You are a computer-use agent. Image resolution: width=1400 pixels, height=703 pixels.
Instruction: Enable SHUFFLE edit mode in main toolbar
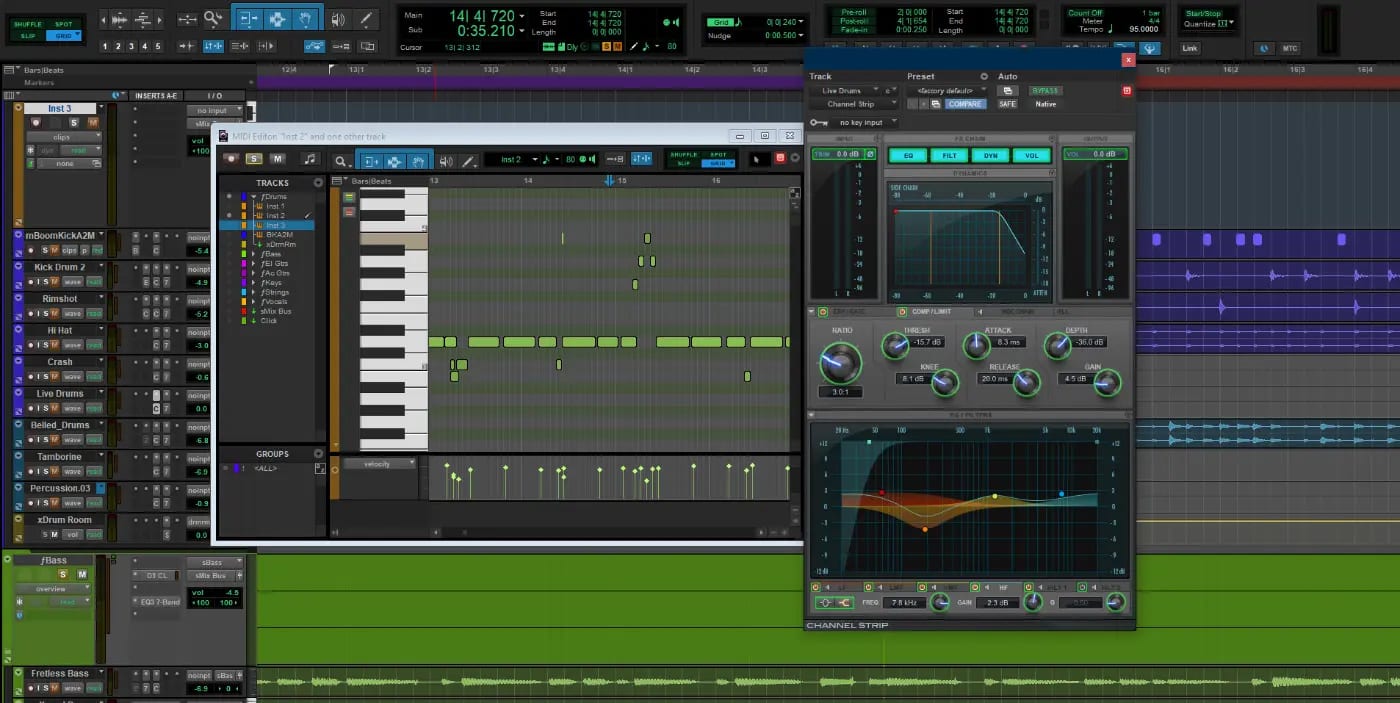[x=28, y=24]
